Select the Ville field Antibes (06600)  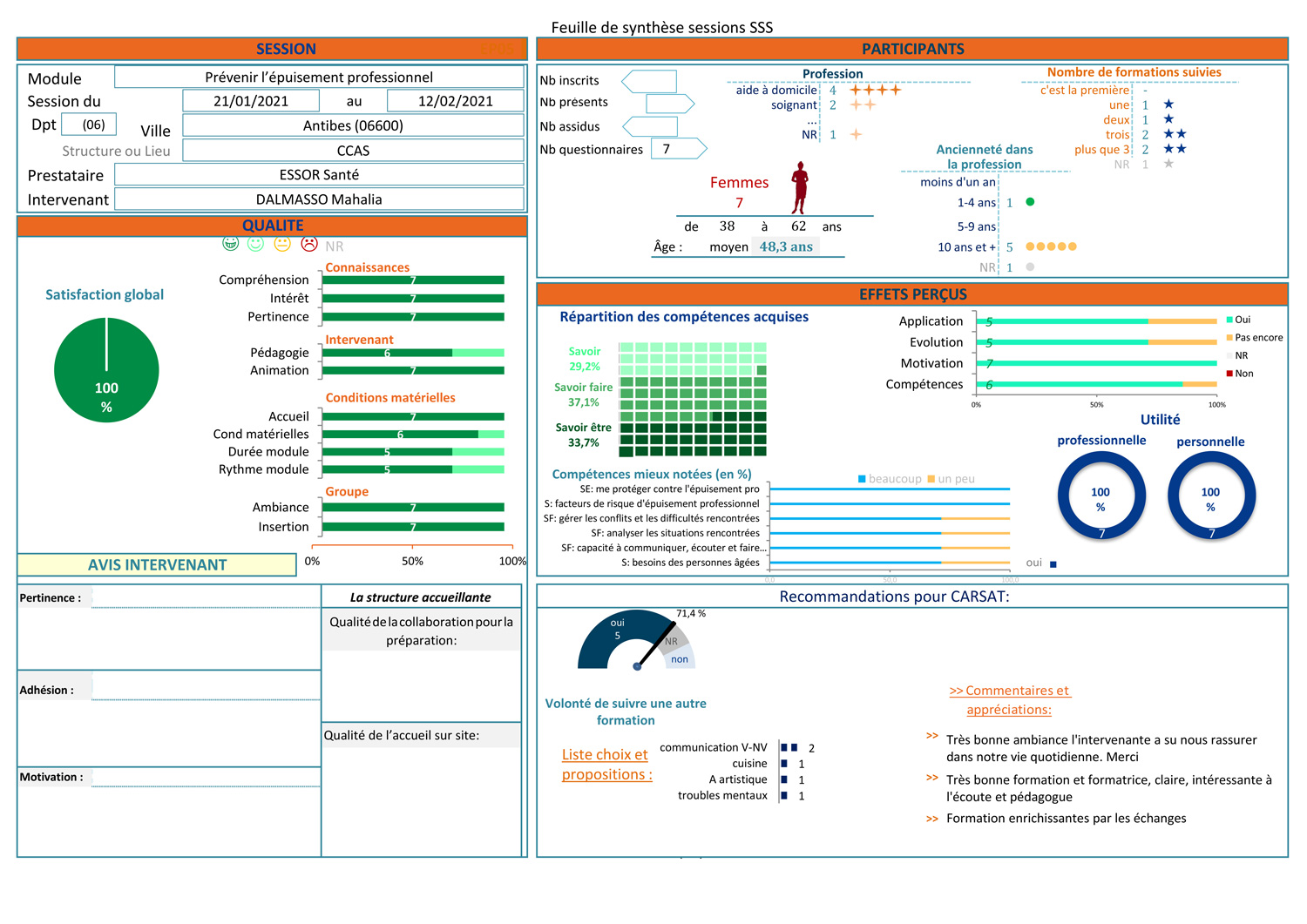(353, 125)
